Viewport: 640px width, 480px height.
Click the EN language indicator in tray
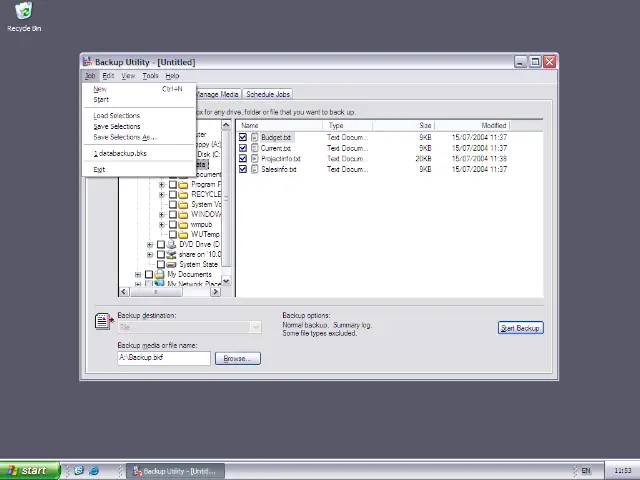tap(586, 471)
